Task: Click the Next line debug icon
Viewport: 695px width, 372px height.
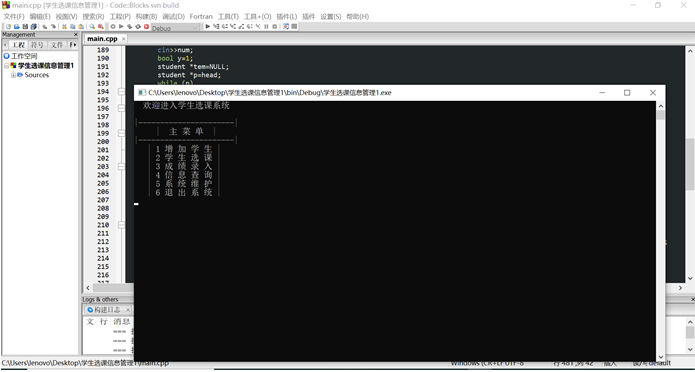Action: [x=225, y=27]
